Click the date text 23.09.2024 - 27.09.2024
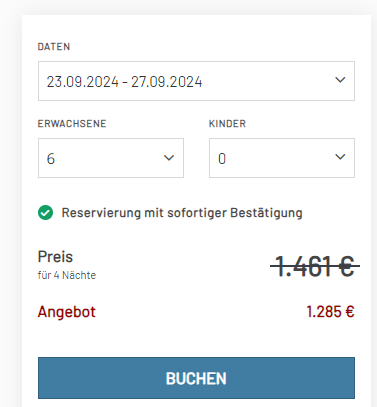 click(x=124, y=82)
